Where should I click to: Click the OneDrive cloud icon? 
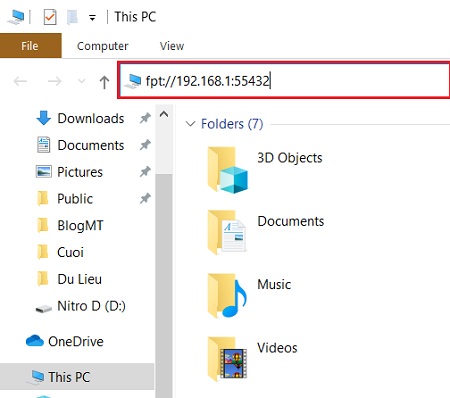(35, 341)
